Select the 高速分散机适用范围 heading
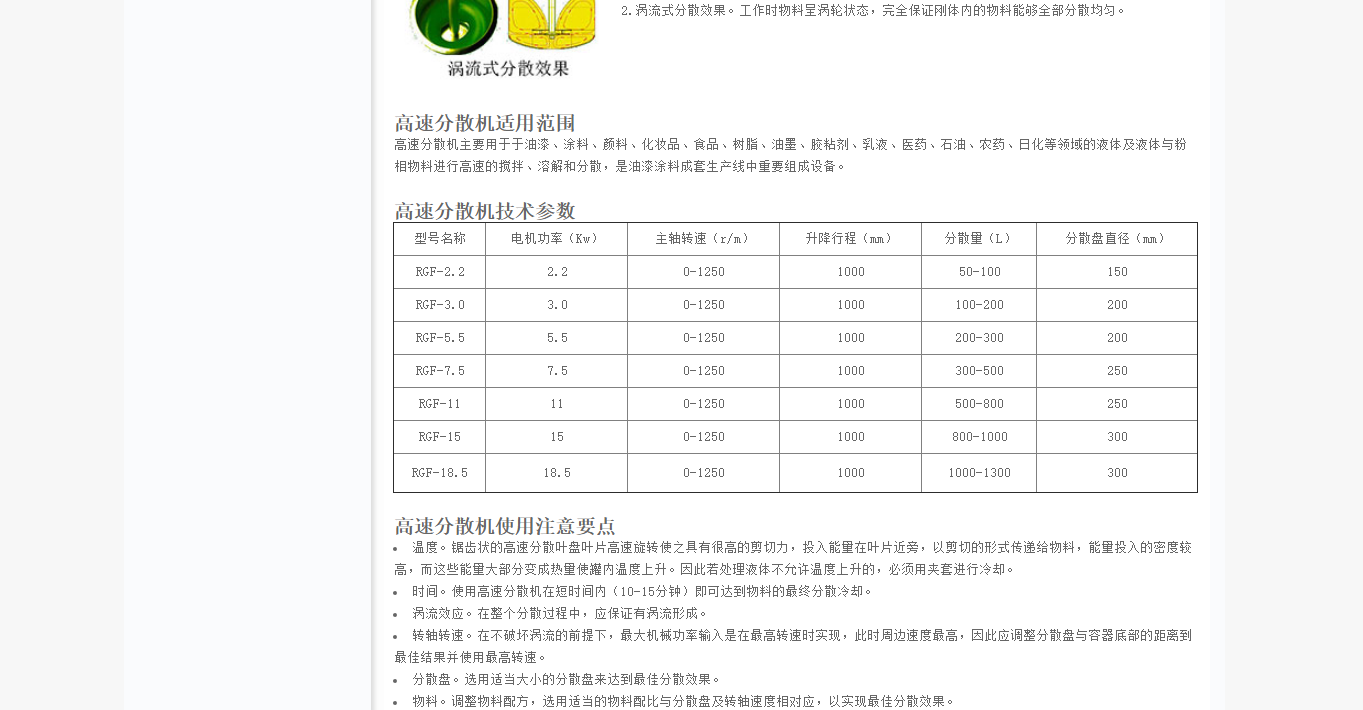The height and width of the screenshot is (710, 1363). tap(485, 123)
